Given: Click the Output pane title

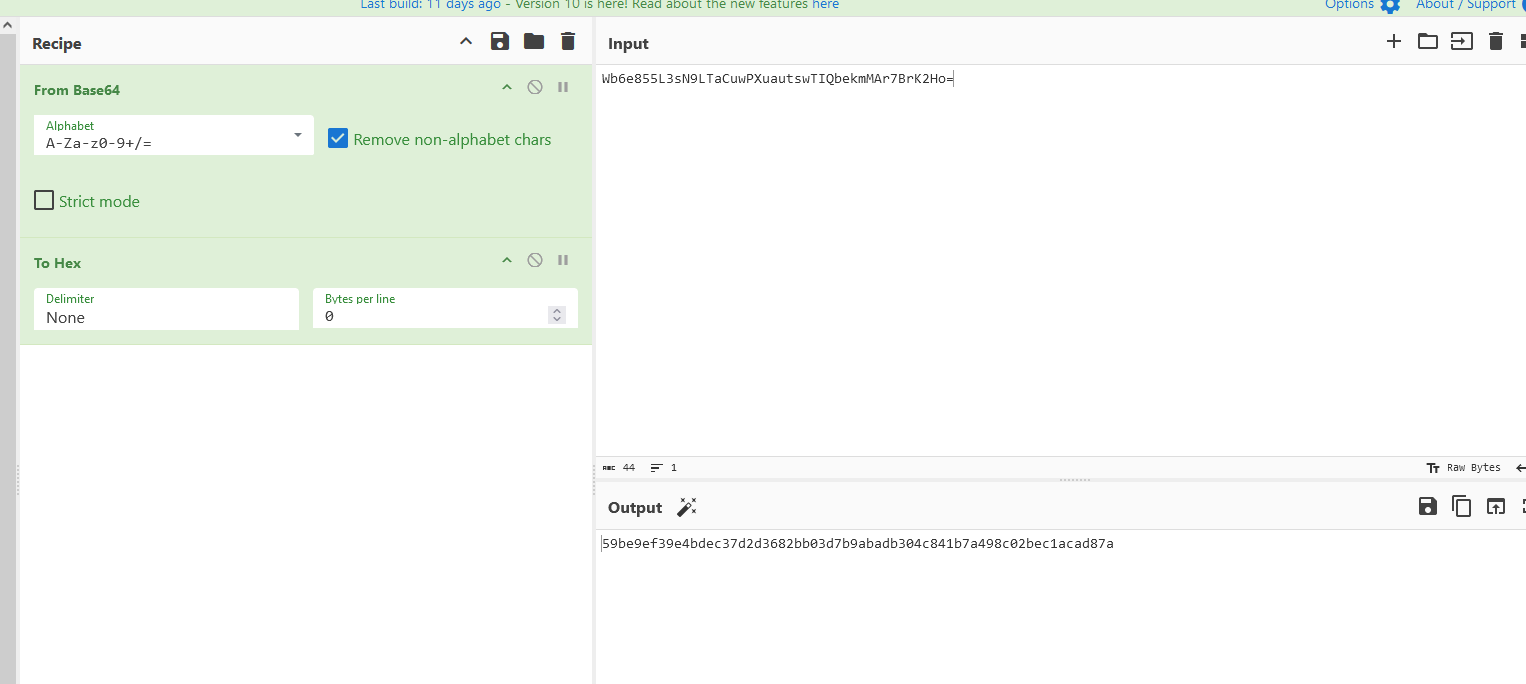Looking at the screenshot, I should click(635, 507).
